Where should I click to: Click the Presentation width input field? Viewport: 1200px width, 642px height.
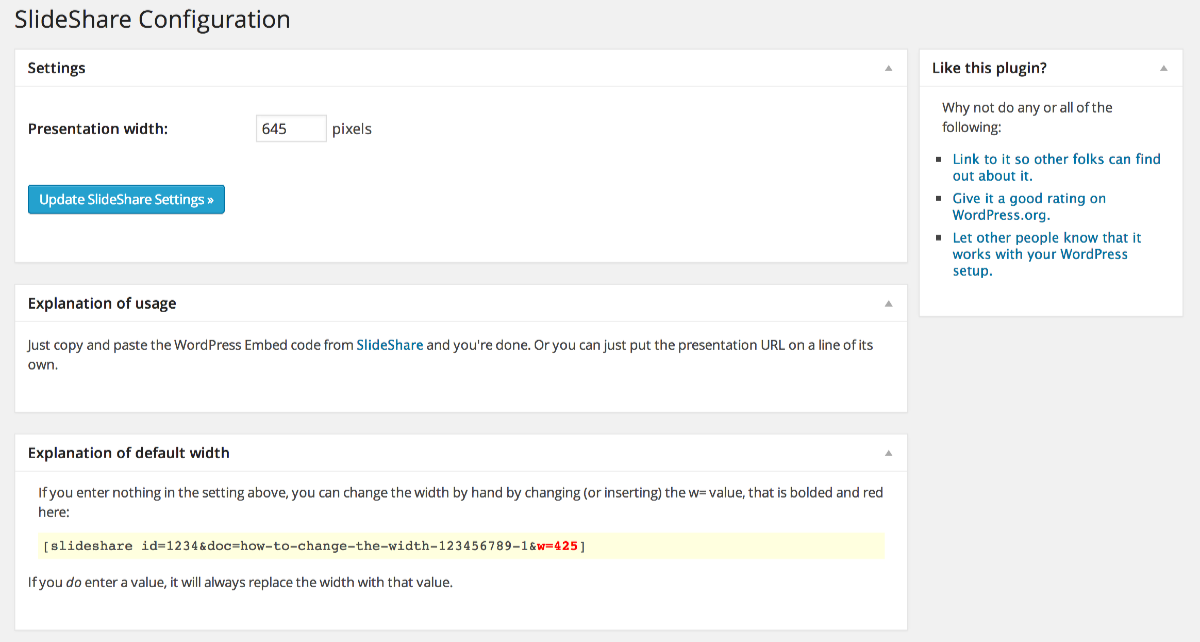(x=291, y=128)
